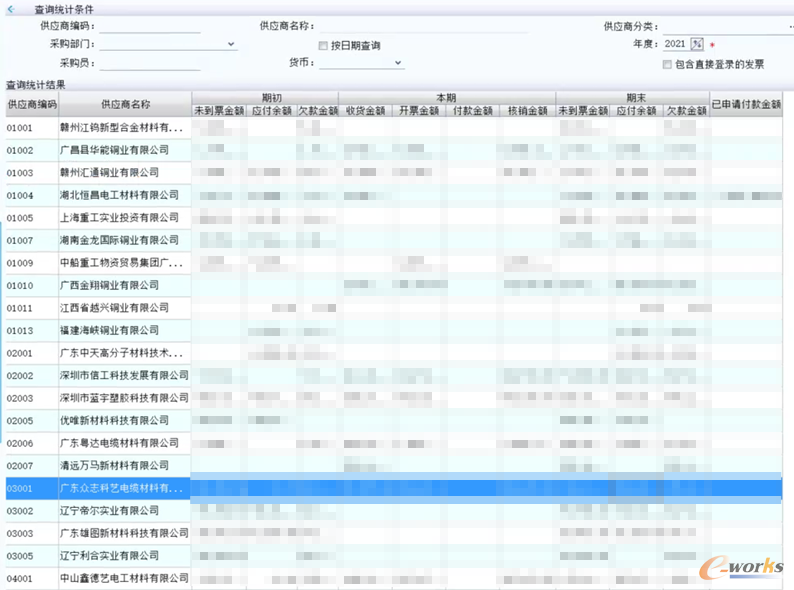Select row 深圳市蓝宇塑胶科技有限公司
Image resolution: width=794 pixels, height=590 pixels.
pyautogui.click(x=394, y=398)
